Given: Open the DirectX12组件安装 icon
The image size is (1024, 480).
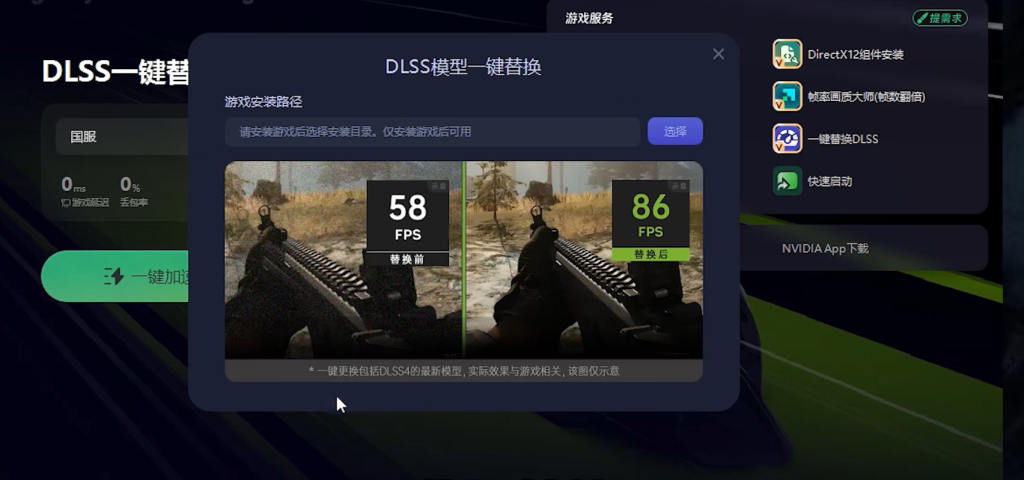Looking at the screenshot, I should tap(787, 54).
